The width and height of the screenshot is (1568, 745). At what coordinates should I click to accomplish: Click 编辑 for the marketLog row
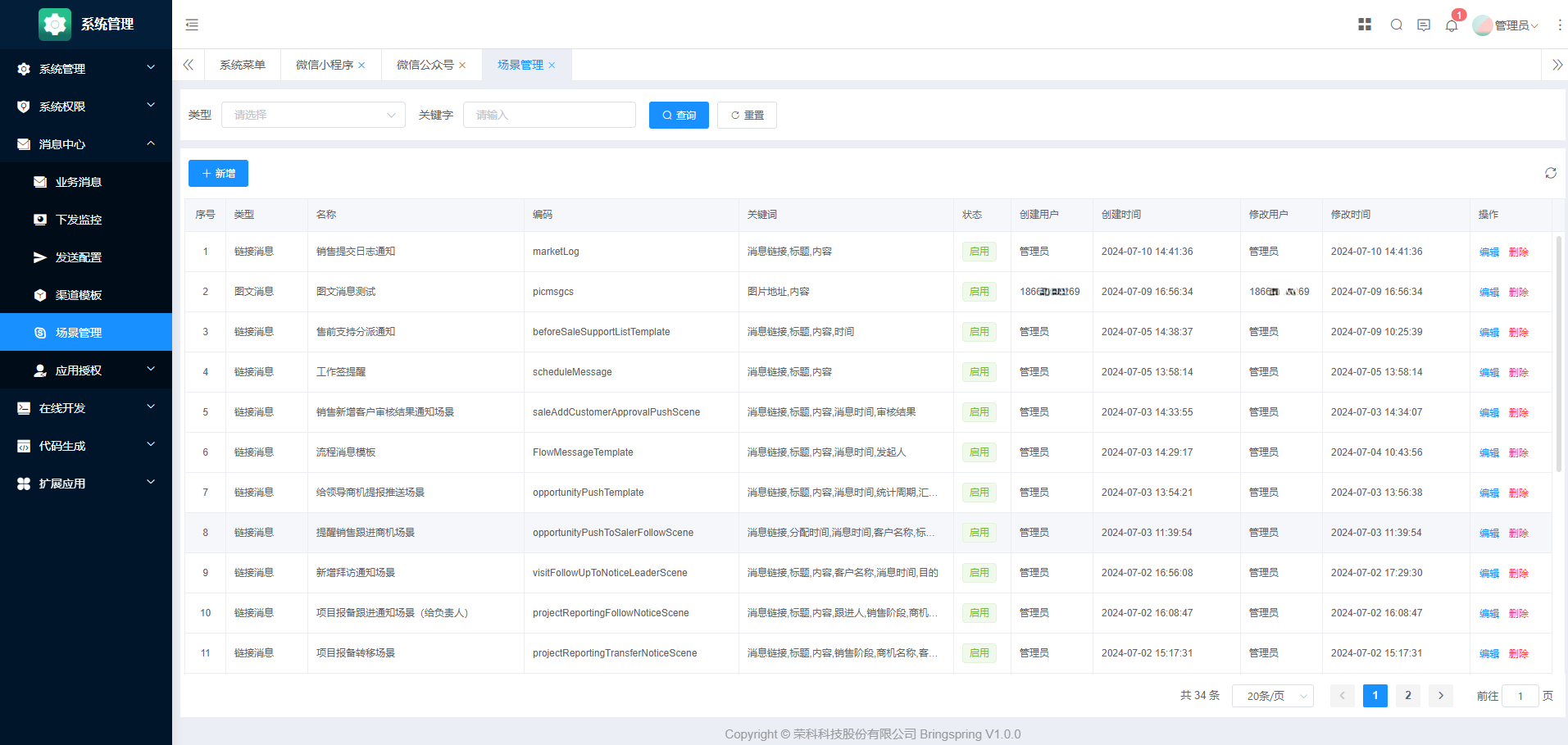1488,252
